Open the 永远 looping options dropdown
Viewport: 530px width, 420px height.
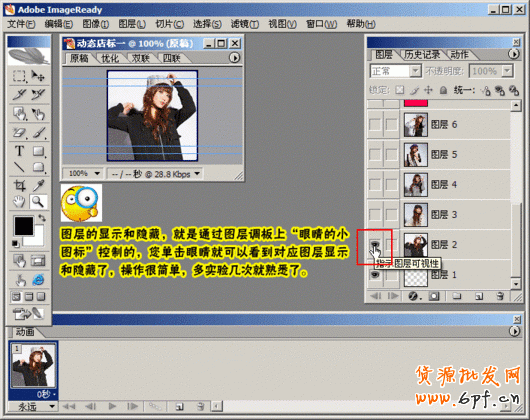(x=32, y=406)
